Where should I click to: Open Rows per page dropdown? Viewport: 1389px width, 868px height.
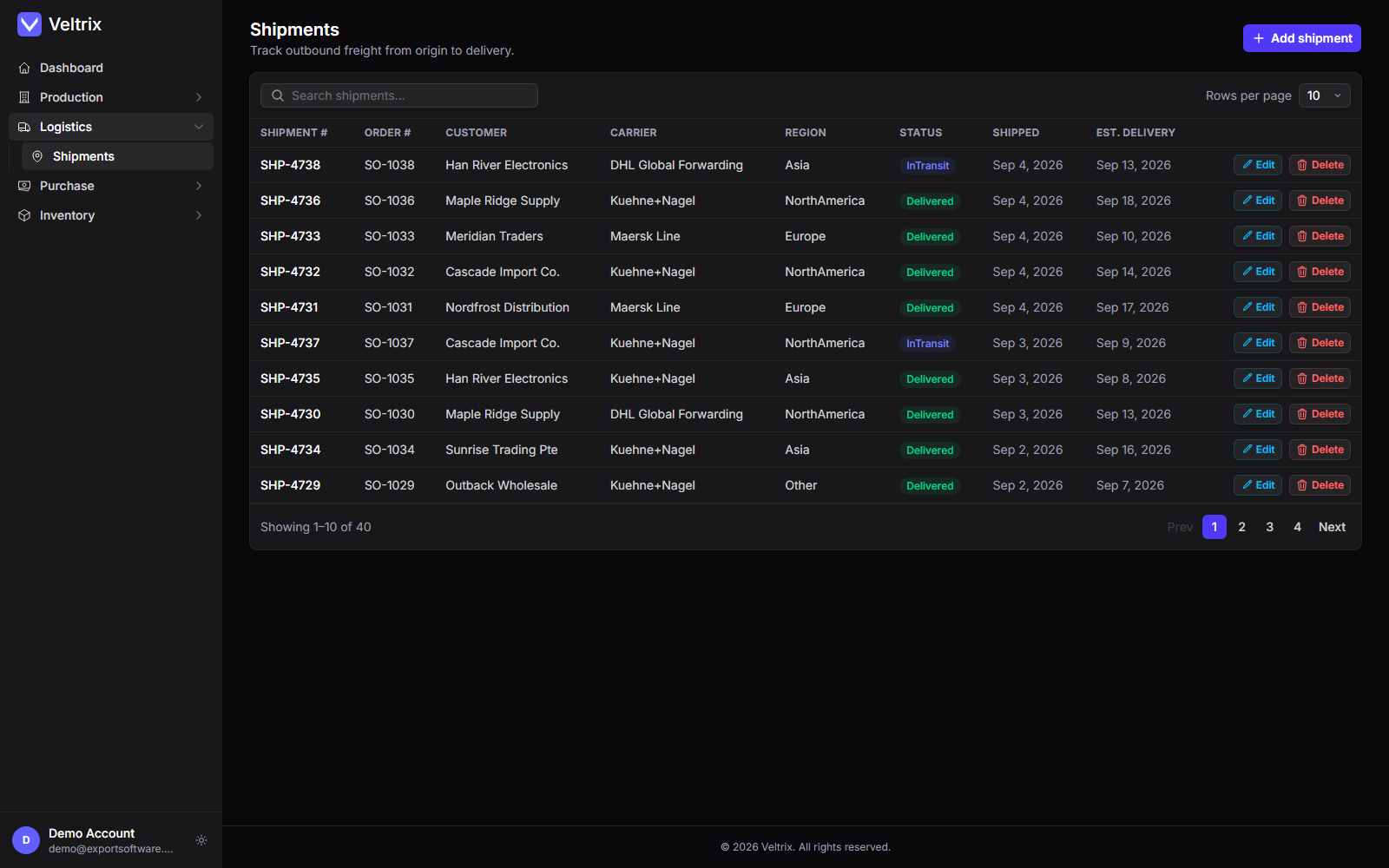point(1325,95)
